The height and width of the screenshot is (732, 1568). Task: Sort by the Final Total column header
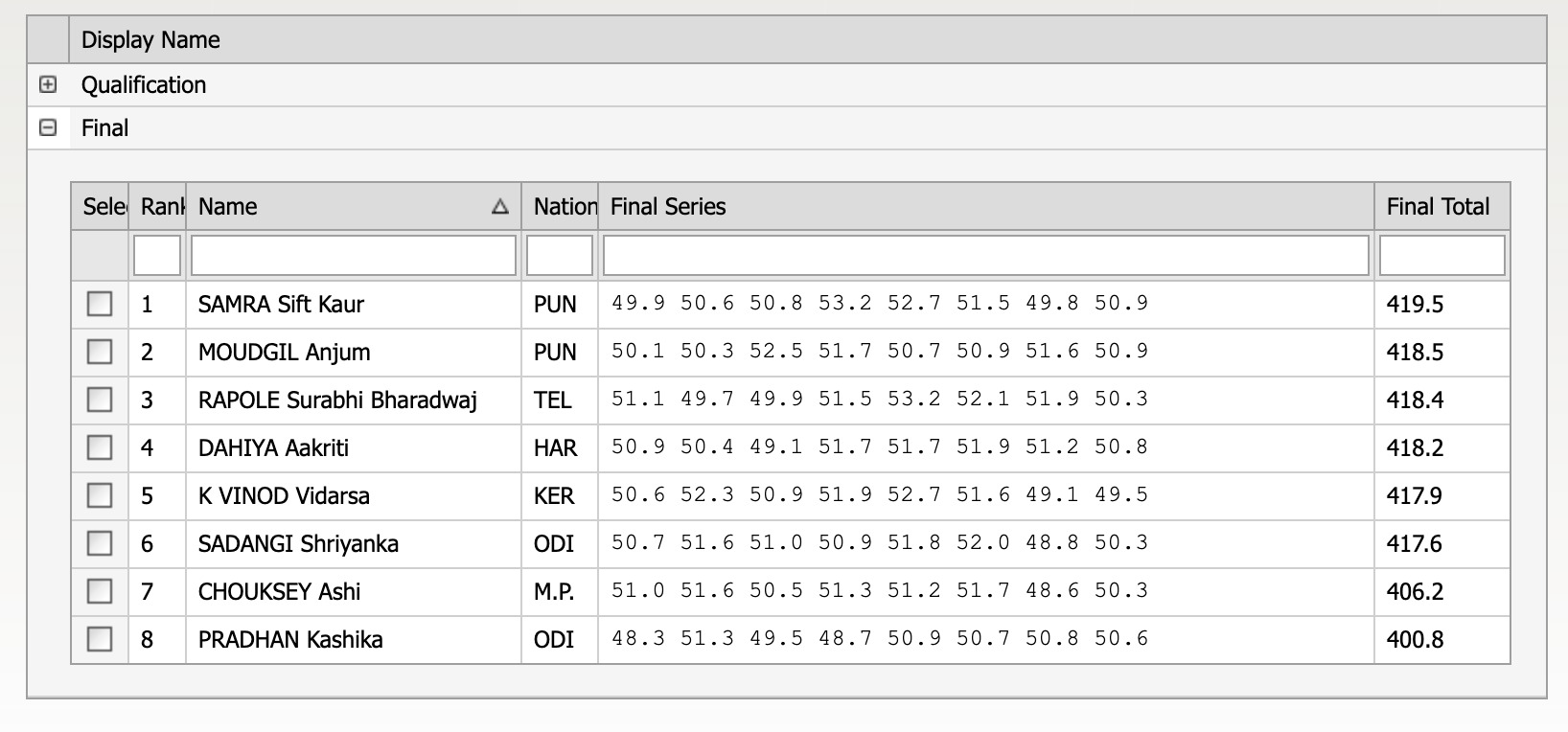(1438, 207)
